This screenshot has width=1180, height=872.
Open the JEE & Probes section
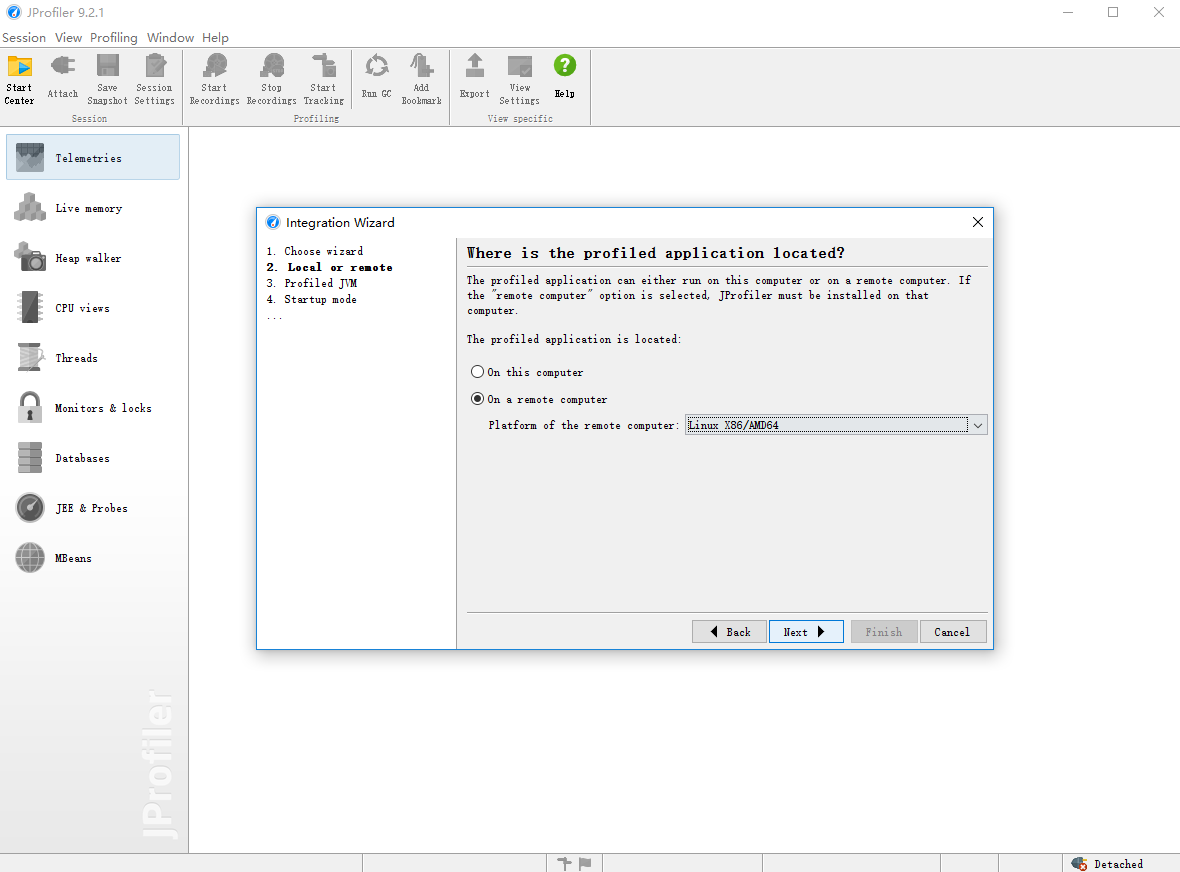pos(93,508)
